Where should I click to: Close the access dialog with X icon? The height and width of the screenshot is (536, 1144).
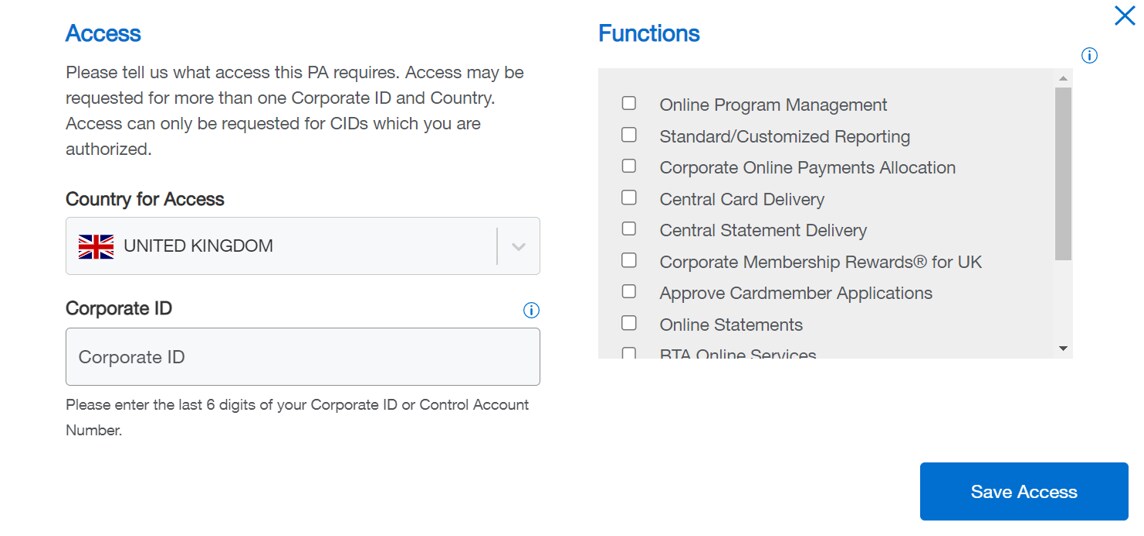pyautogui.click(x=1125, y=15)
